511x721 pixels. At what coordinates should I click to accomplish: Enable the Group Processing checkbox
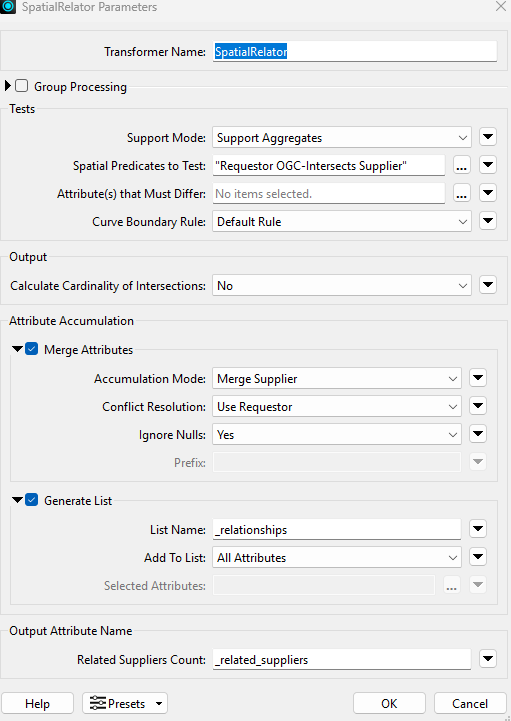point(21,86)
